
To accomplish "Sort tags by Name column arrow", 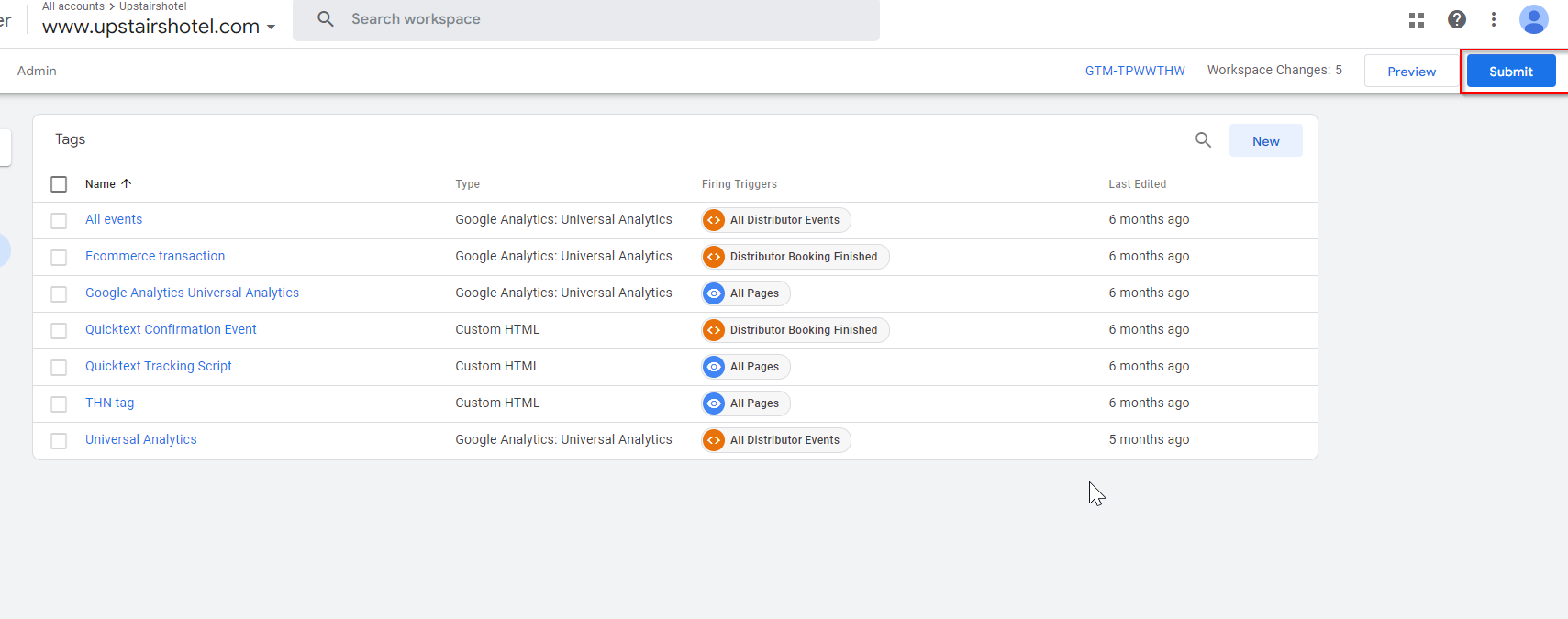I will (127, 183).
